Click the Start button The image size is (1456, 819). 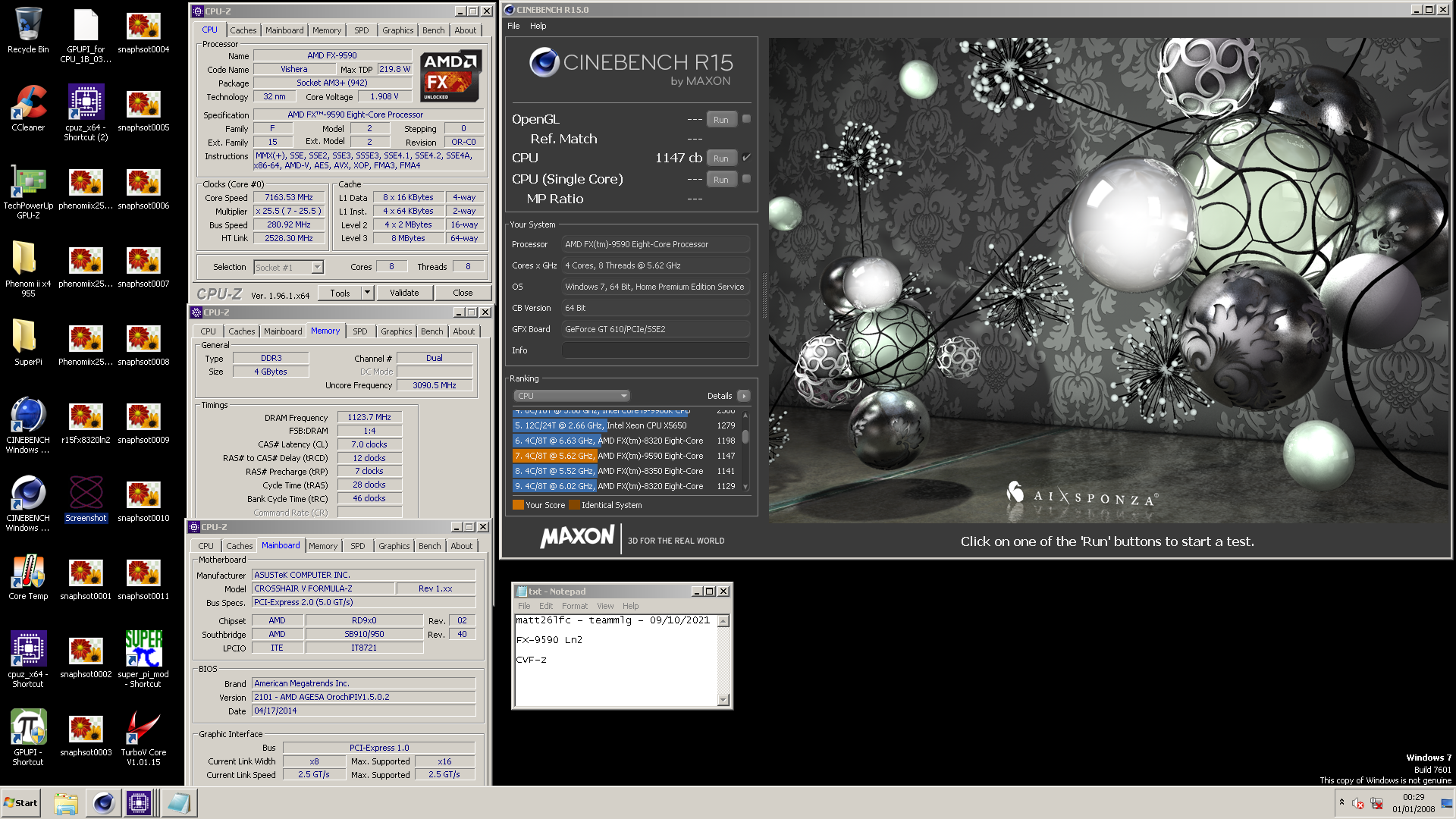point(20,803)
